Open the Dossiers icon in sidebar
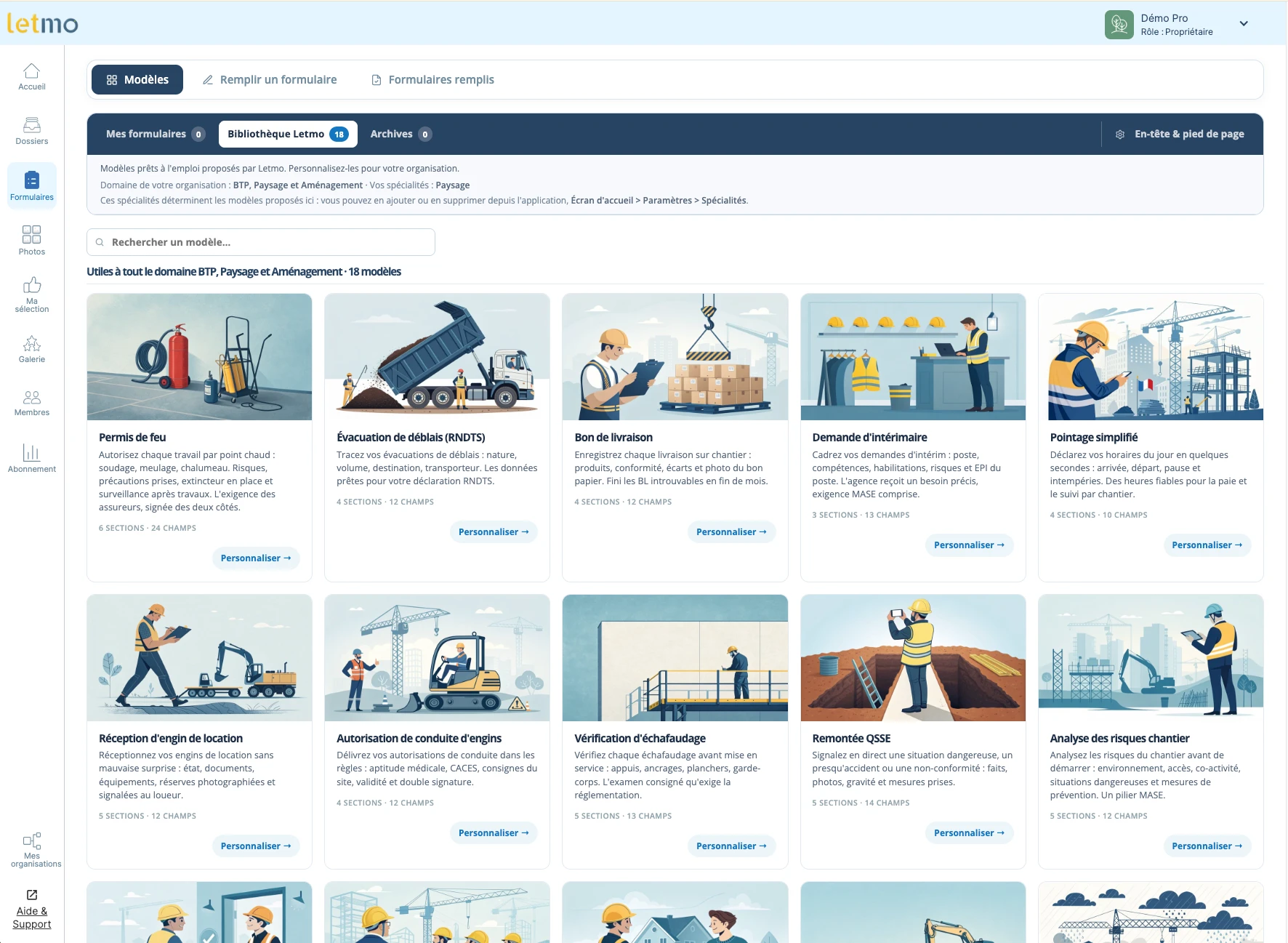1288x943 pixels. coord(32,125)
